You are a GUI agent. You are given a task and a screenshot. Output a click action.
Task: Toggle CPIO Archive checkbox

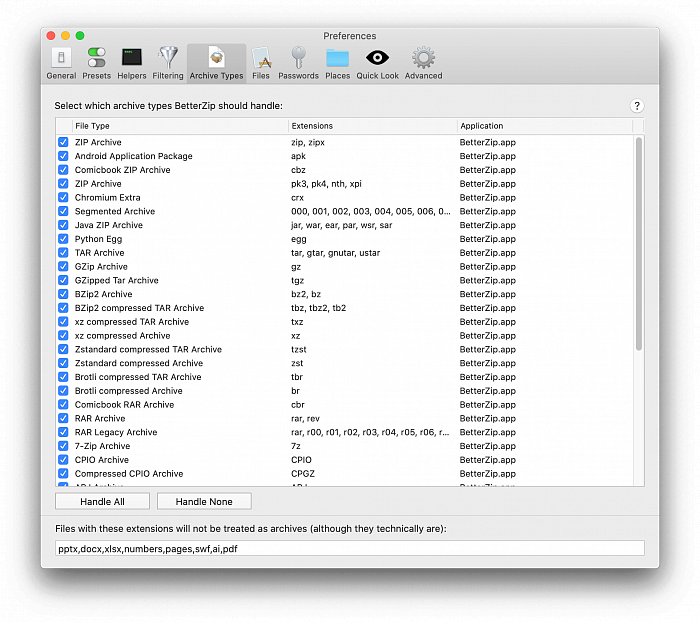pos(63,459)
